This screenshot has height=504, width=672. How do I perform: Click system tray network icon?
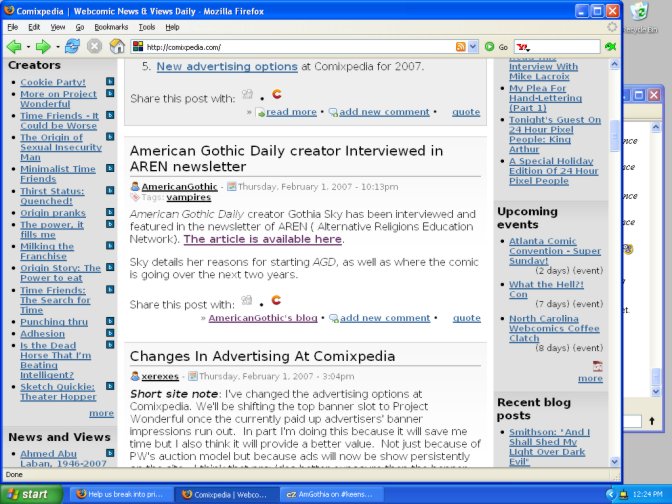pyautogui.click(x=624, y=494)
